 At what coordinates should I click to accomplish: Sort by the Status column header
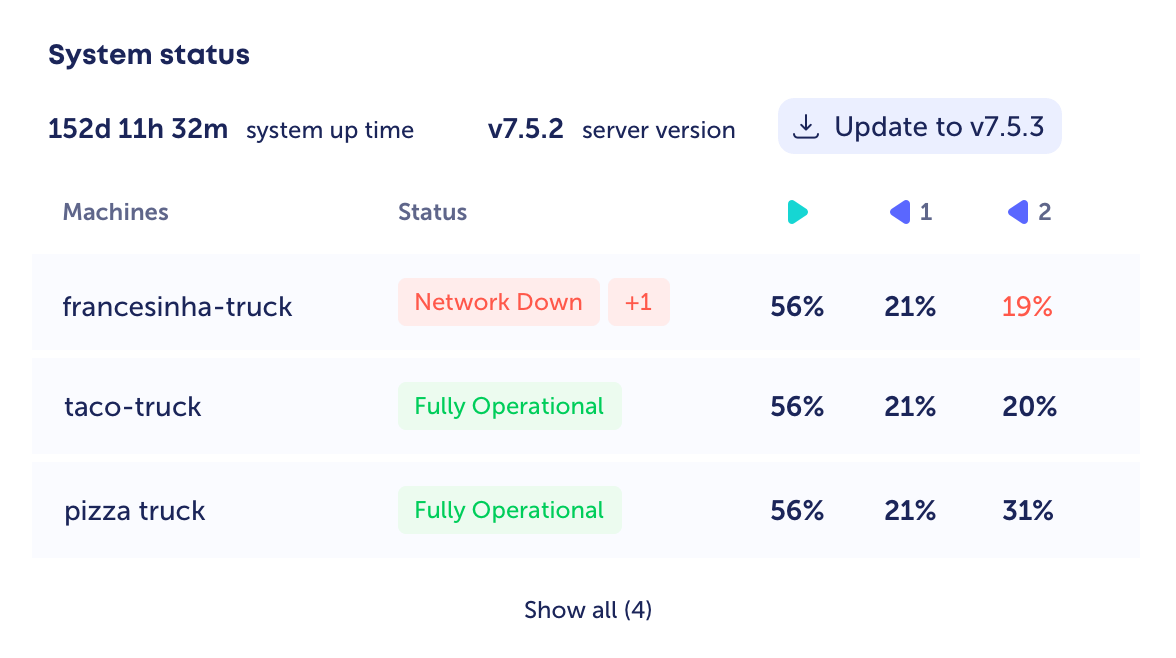click(432, 212)
